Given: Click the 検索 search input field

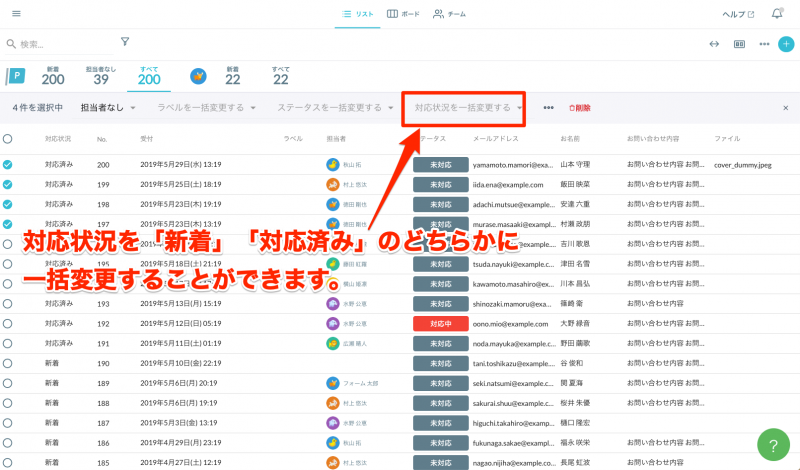Looking at the screenshot, I should 60,44.
